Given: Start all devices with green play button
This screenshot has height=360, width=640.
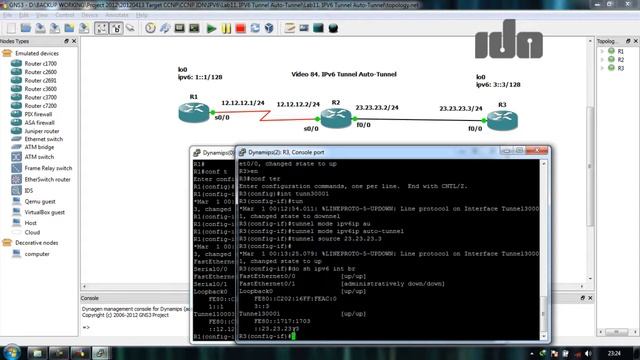Looking at the screenshot, I should click(x=211, y=28).
